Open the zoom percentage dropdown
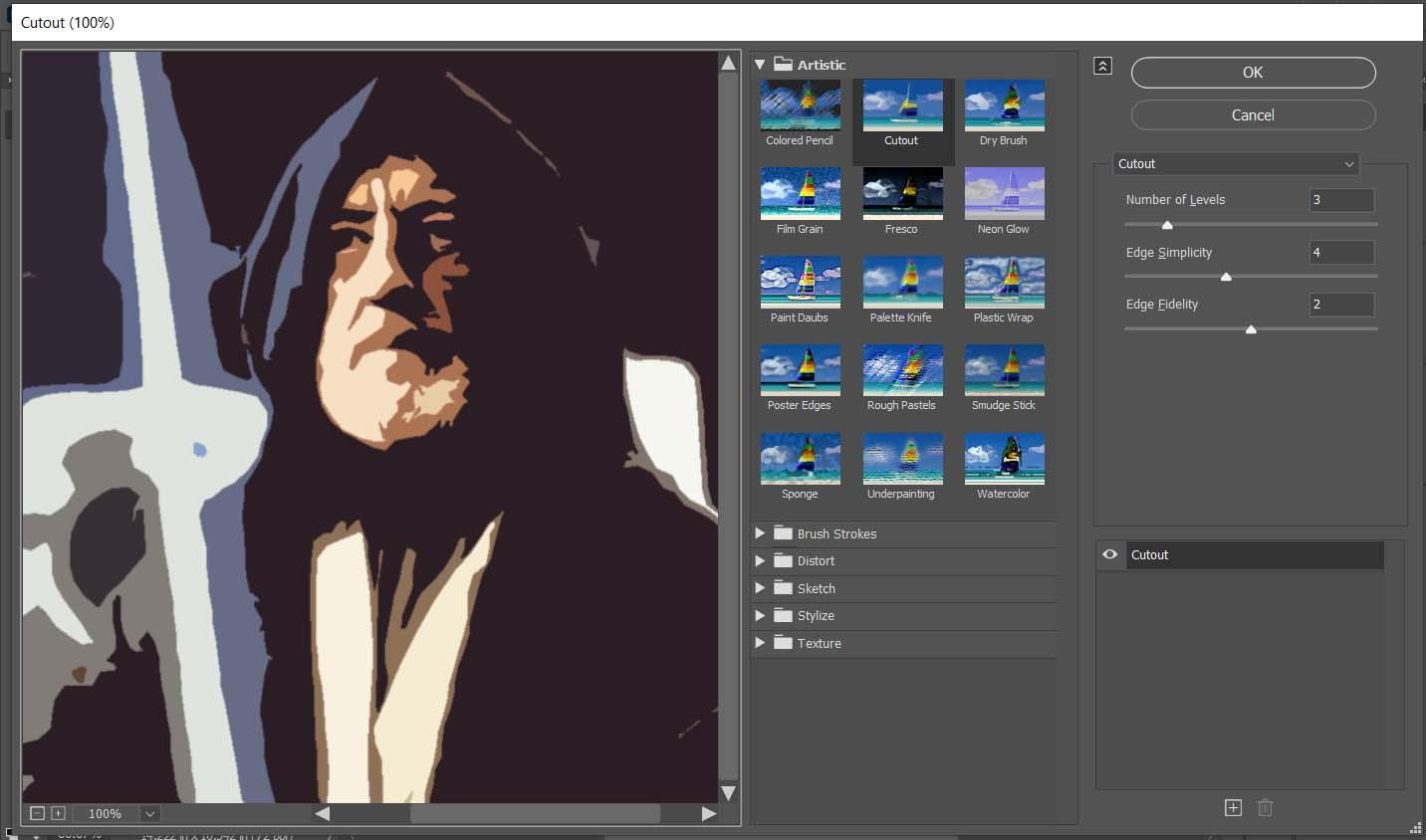This screenshot has width=1426, height=840. (x=149, y=813)
